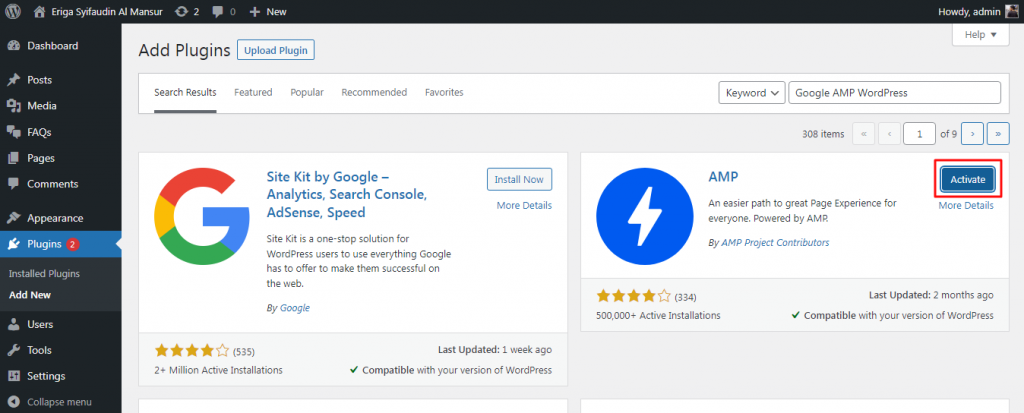Click 308 items count text
This screenshot has height=413, width=1024.
[823, 134]
